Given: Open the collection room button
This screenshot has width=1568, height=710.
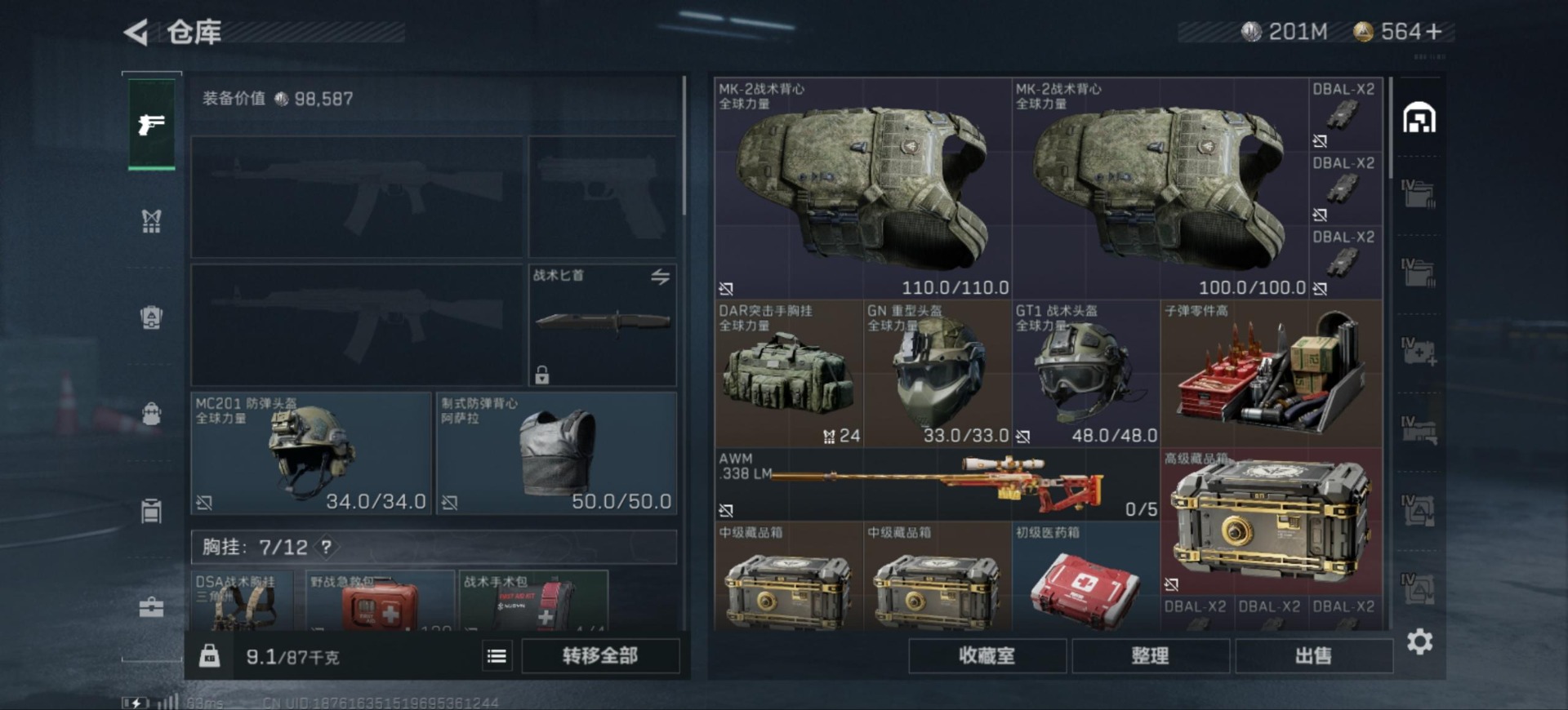Looking at the screenshot, I should [987, 656].
